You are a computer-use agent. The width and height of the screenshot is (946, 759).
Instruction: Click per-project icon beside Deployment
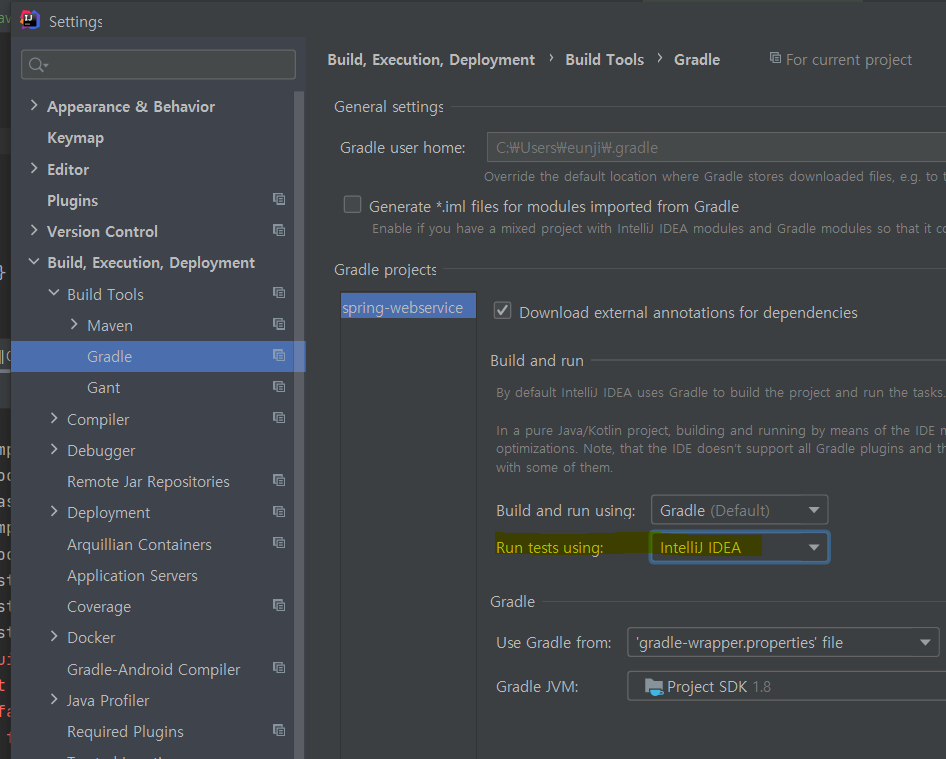click(279, 512)
